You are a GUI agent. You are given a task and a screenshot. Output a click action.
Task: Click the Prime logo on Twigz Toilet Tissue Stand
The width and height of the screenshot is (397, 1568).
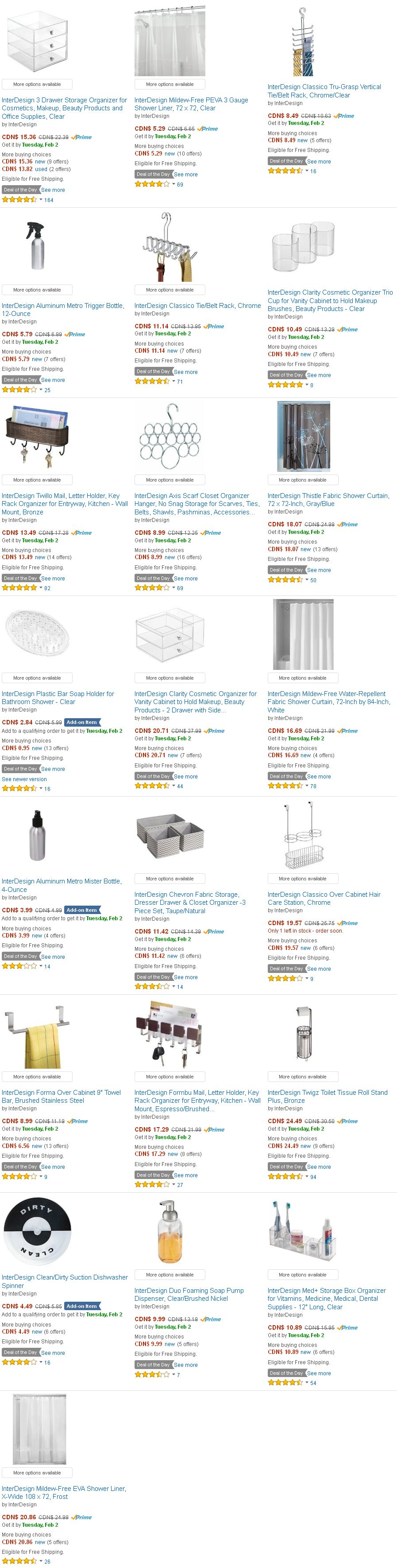click(x=347, y=1121)
